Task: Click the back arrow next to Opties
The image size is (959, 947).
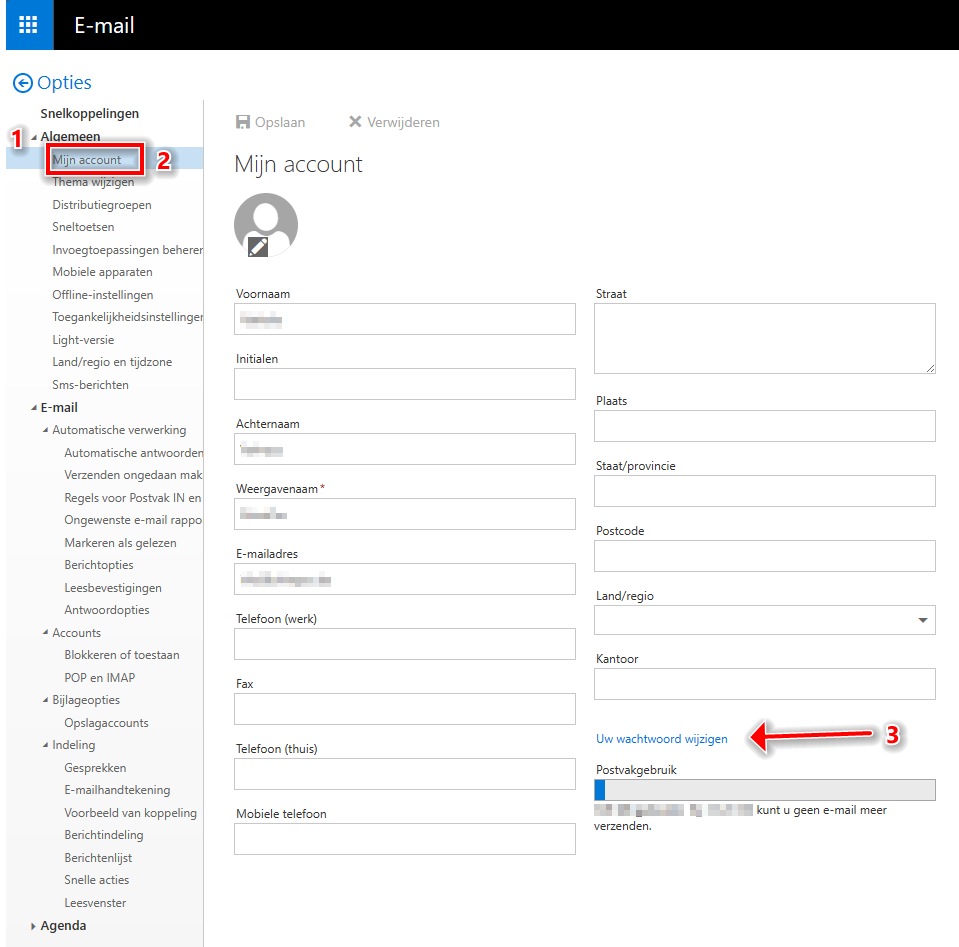Action: 23,84
